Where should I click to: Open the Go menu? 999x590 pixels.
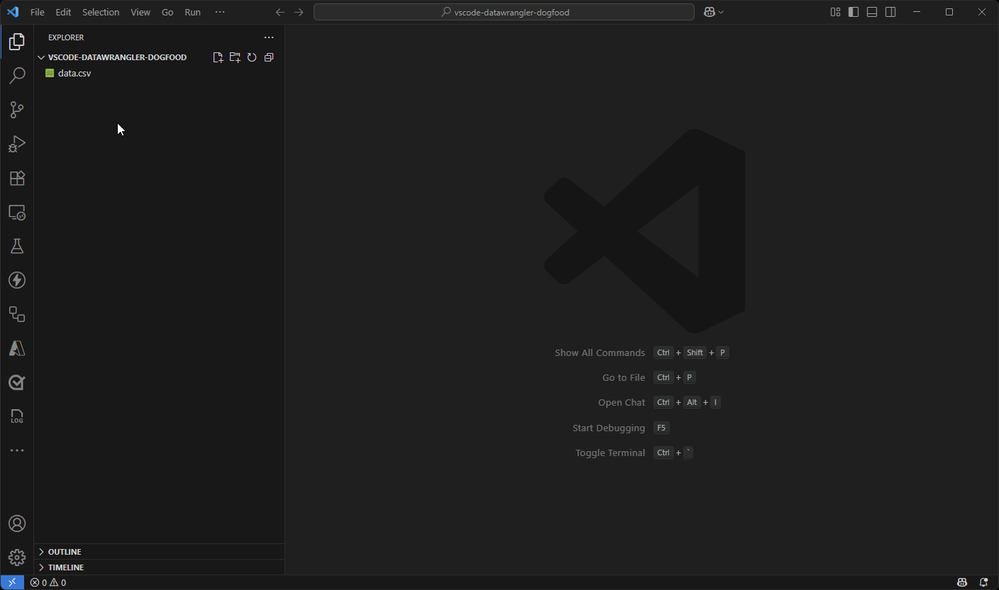pos(168,12)
